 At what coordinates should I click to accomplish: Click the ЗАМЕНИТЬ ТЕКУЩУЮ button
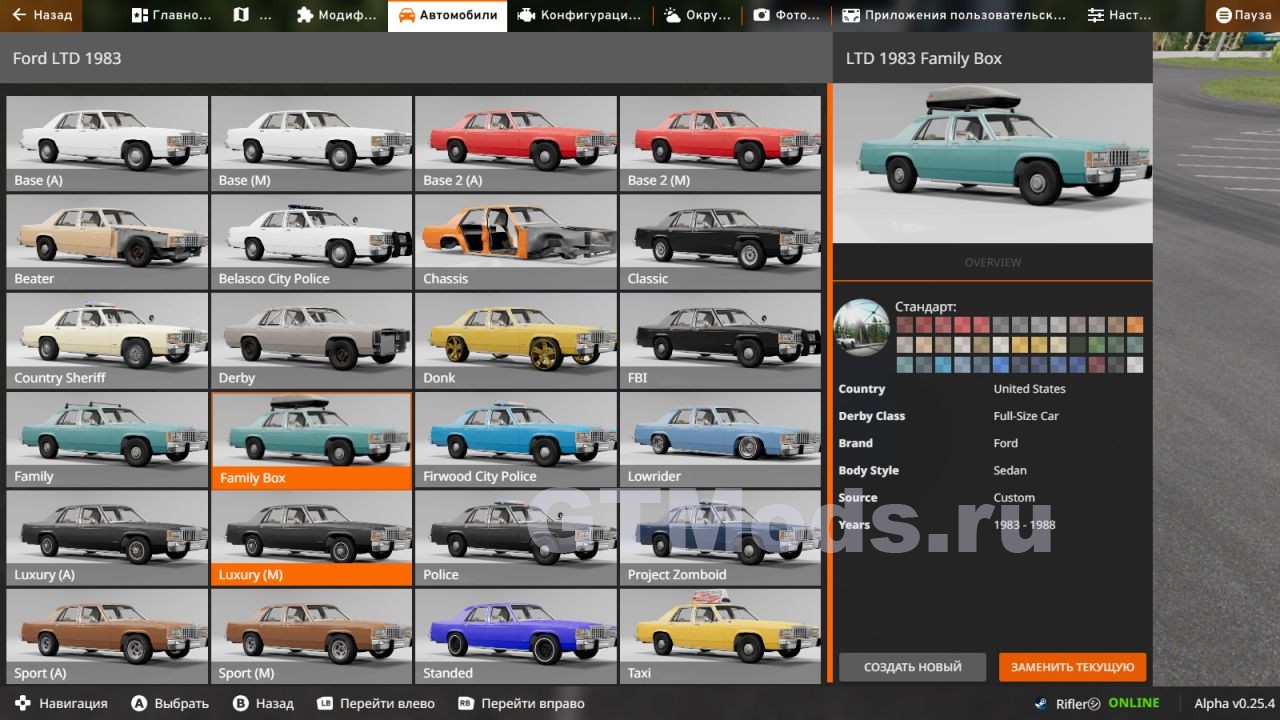[1072, 667]
